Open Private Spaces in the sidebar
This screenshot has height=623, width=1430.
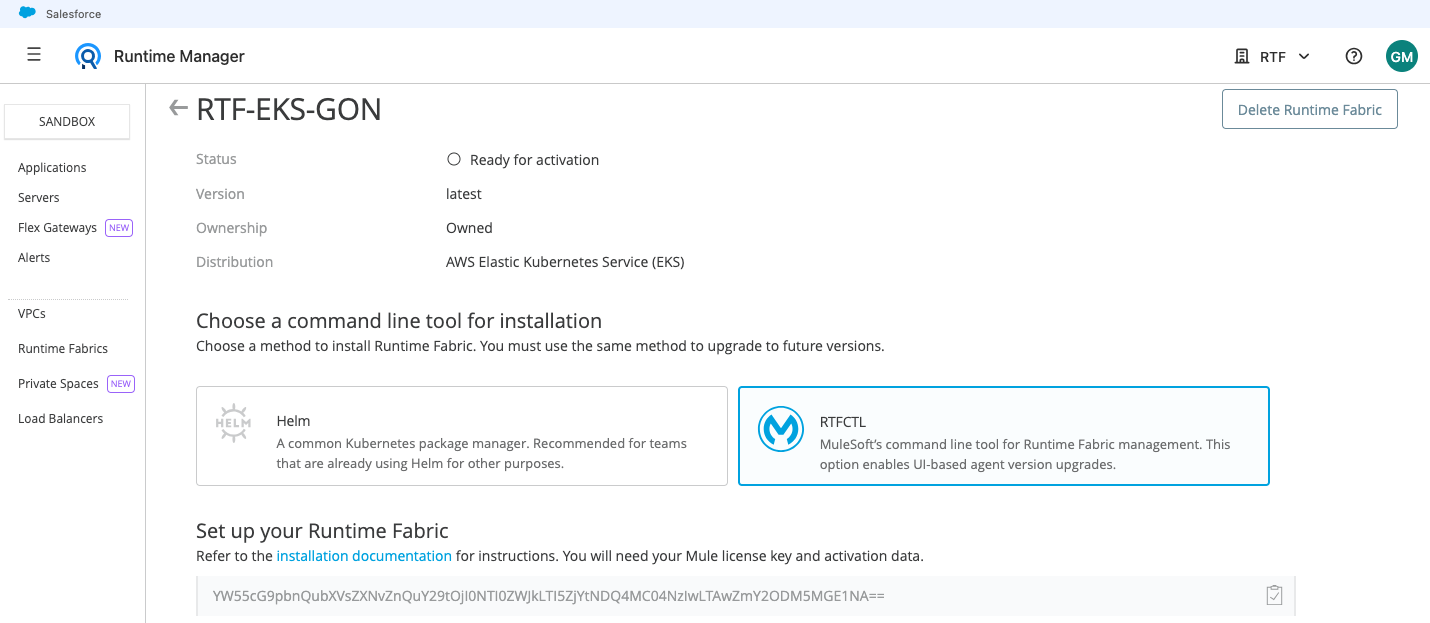[58, 383]
